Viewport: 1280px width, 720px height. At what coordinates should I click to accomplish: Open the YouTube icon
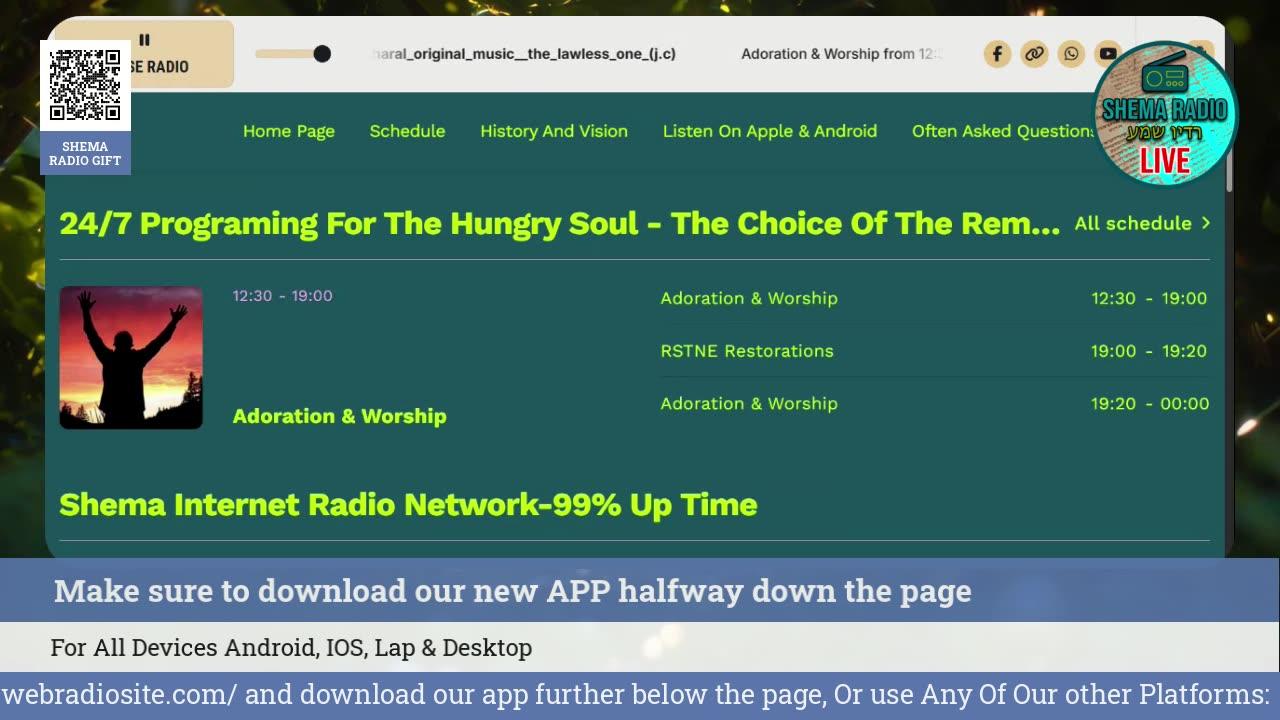pyautogui.click(x=1107, y=54)
